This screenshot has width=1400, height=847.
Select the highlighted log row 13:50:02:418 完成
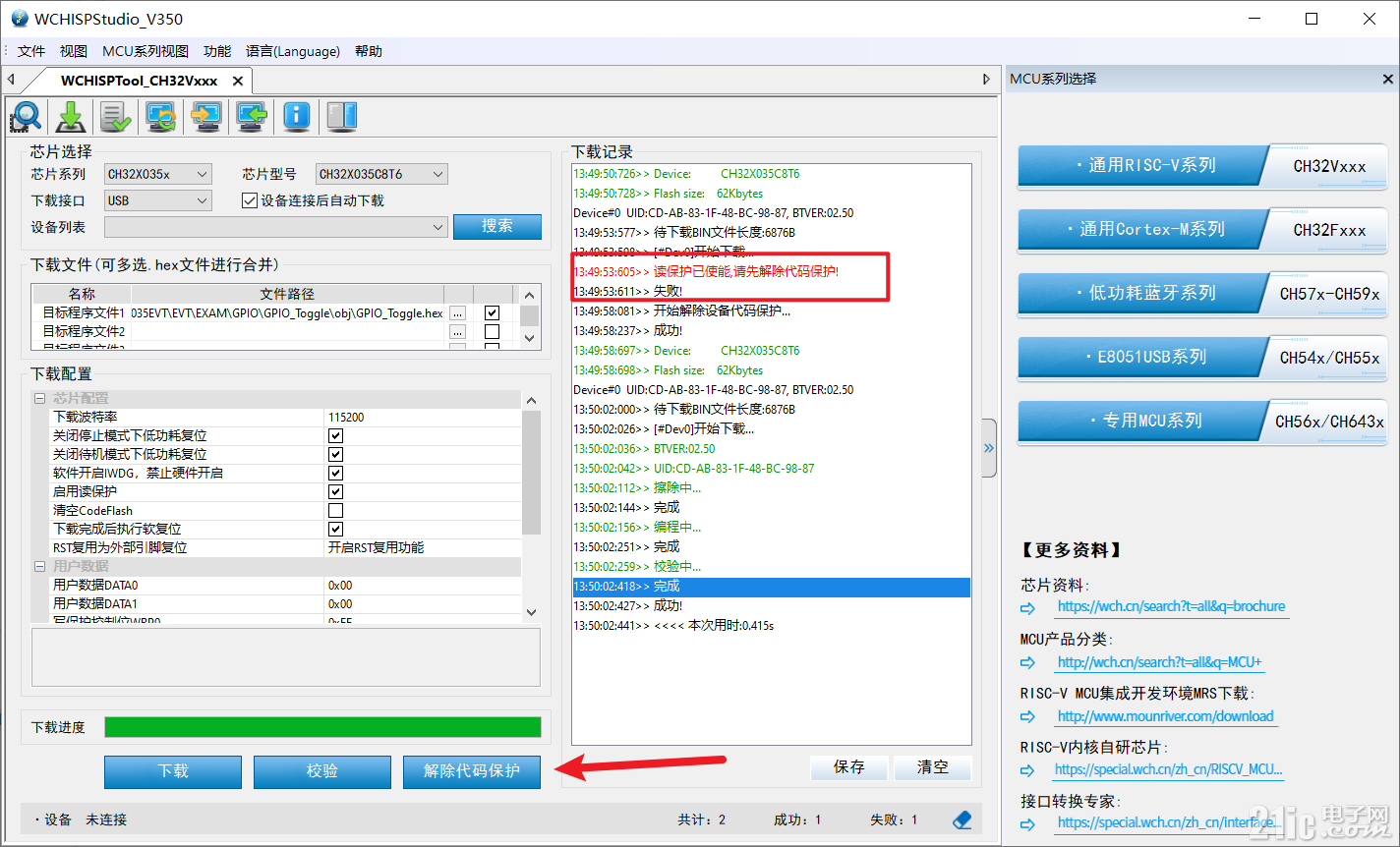(x=772, y=587)
